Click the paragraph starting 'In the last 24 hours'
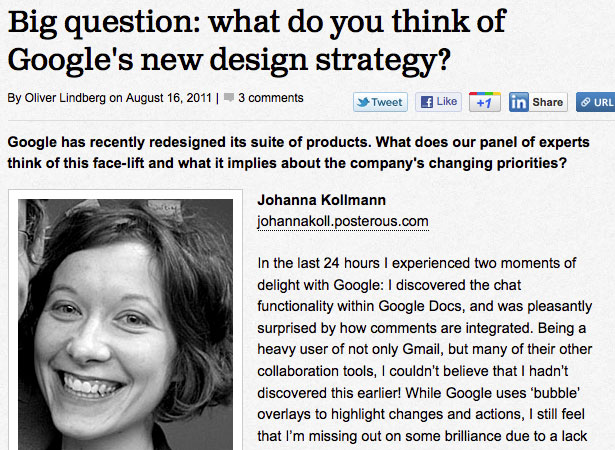The height and width of the screenshot is (450, 615). [x=424, y=349]
